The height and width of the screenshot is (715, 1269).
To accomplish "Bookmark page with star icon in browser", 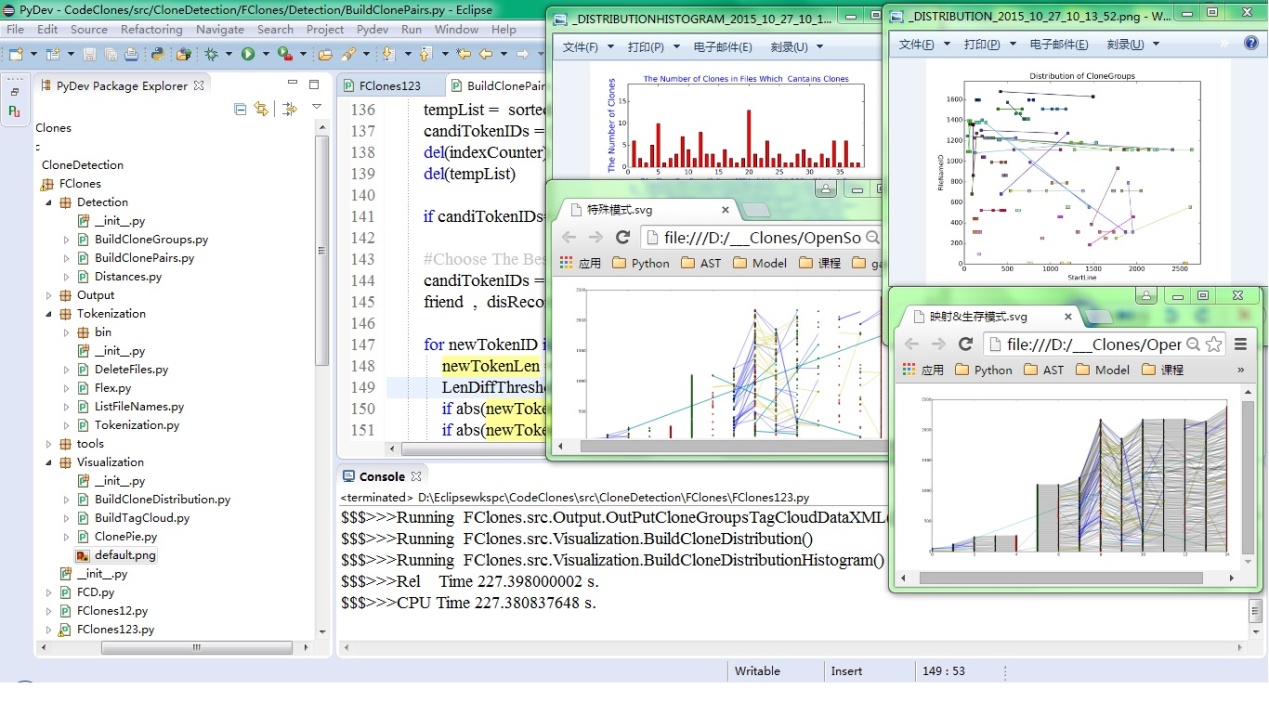I will (x=1213, y=344).
